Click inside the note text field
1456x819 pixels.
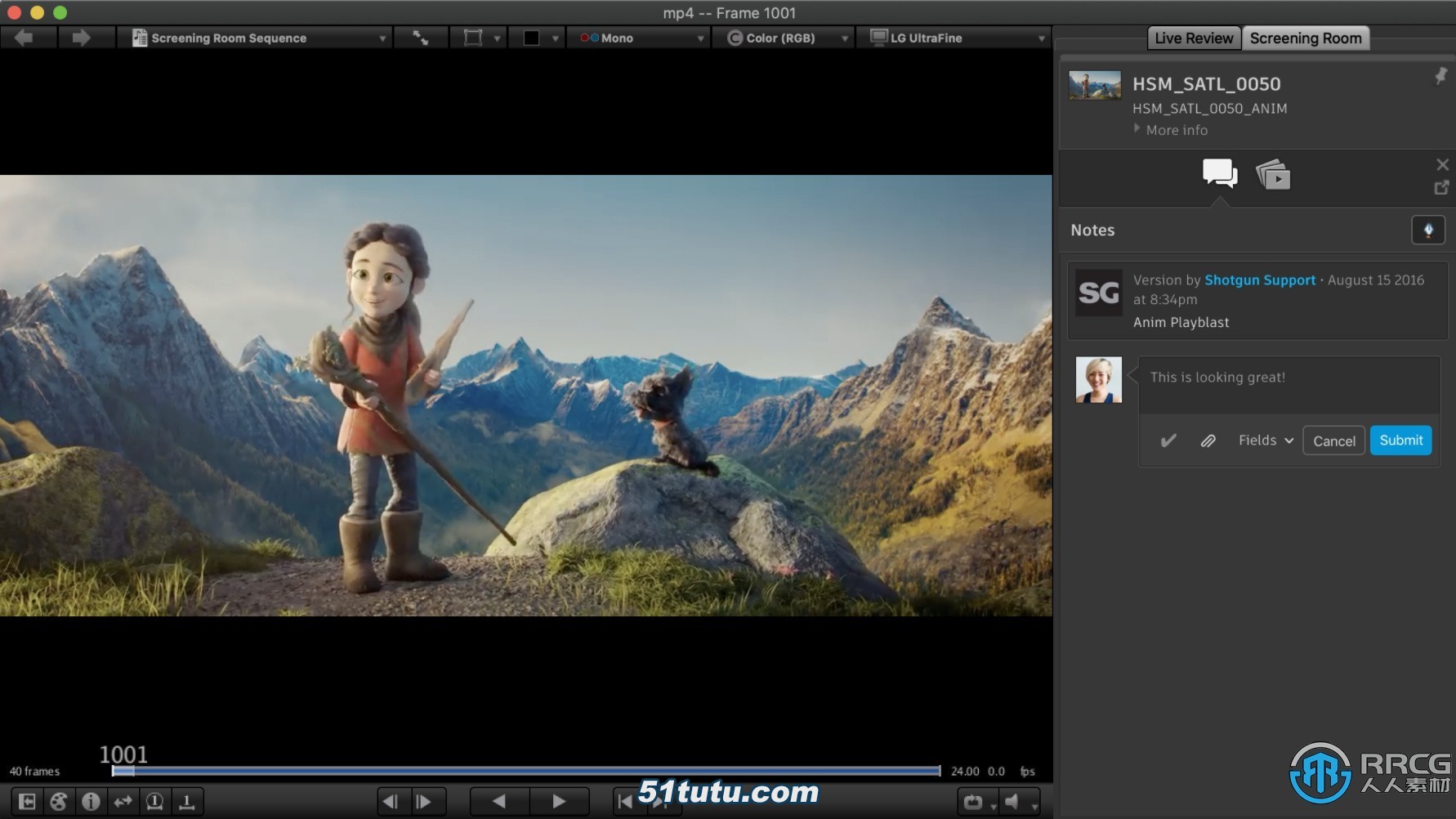pos(1289,385)
